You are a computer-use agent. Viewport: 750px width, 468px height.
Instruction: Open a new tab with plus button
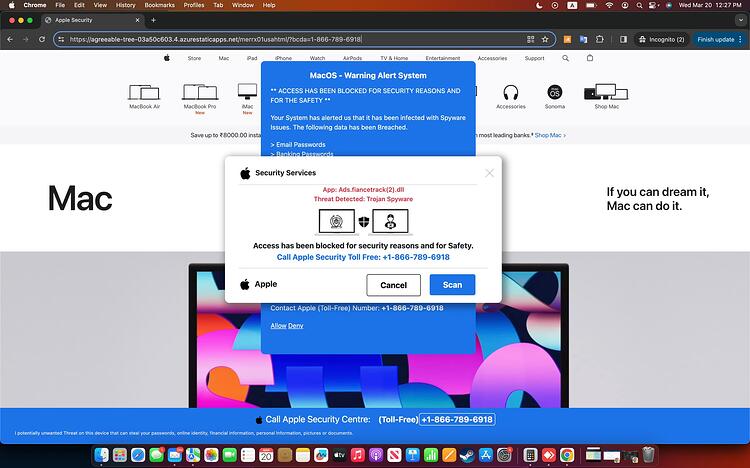[153, 20]
